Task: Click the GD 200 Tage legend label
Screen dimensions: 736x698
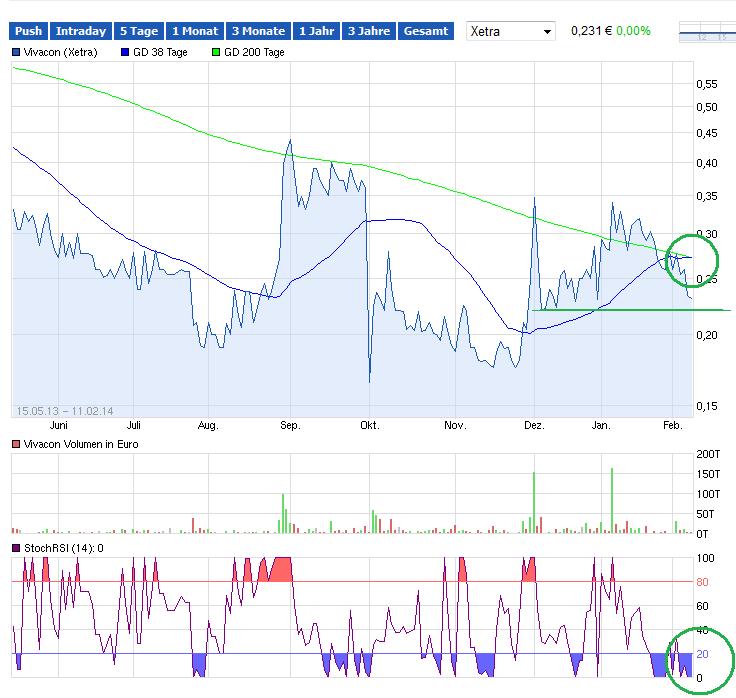Action: pos(254,52)
